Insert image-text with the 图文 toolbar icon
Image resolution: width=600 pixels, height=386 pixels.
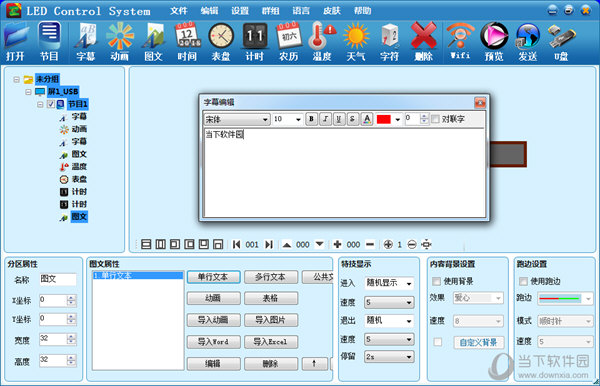click(x=153, y=41)
